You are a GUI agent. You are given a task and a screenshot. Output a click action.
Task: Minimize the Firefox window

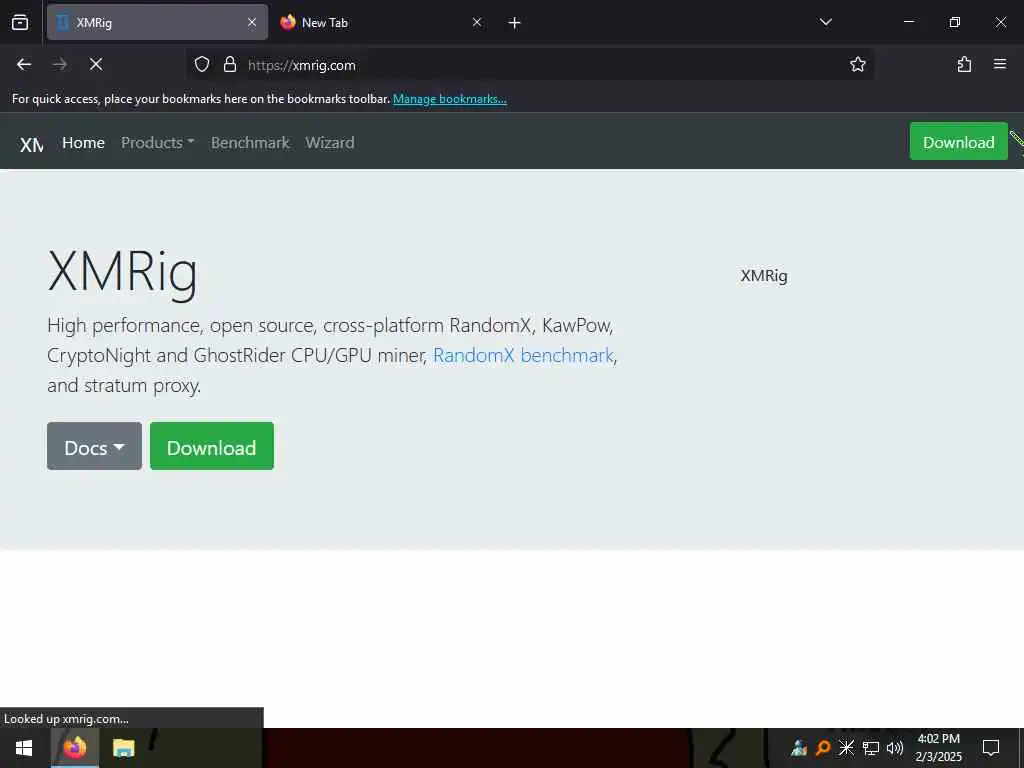point(908,22)
